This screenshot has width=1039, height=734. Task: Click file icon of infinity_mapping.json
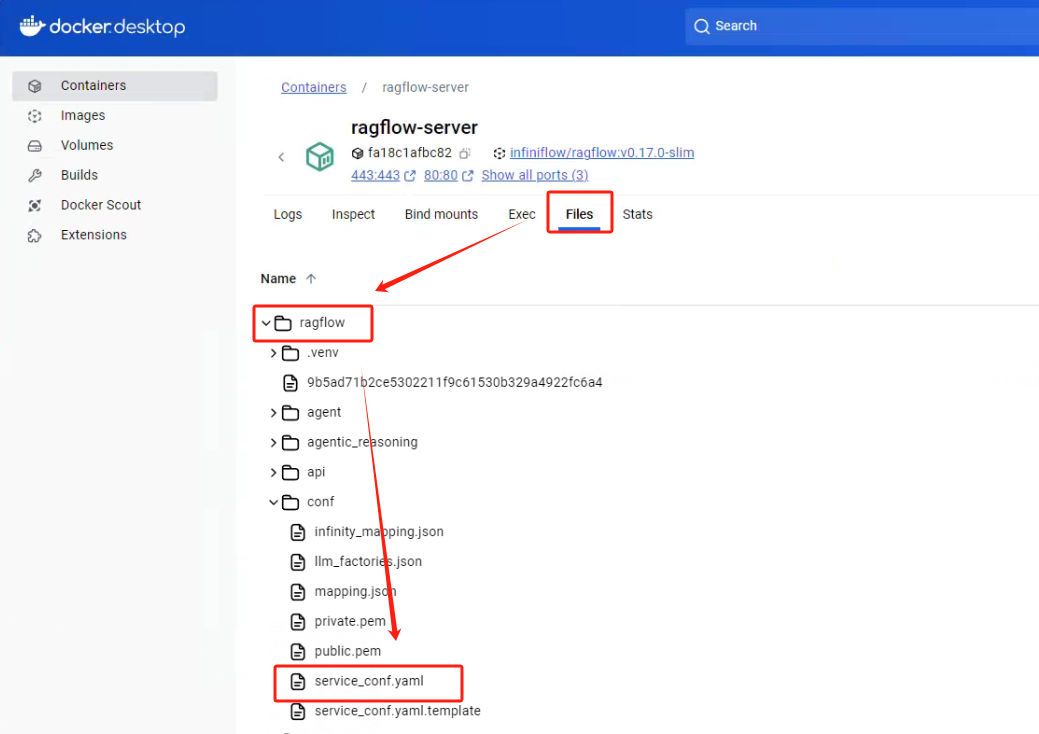tap(298, 532)
